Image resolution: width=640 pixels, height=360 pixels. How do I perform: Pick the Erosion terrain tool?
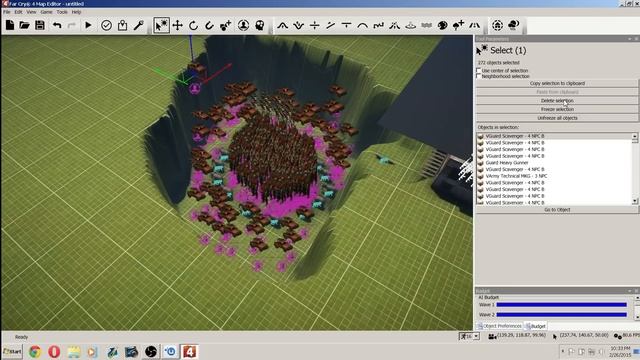(x=394, y=25)
